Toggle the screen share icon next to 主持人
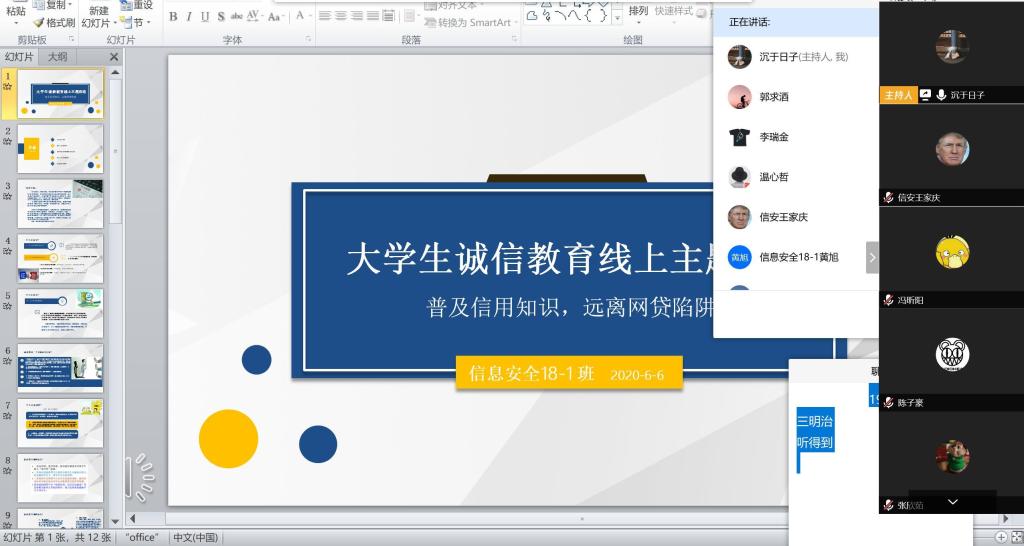 point(925,95)
